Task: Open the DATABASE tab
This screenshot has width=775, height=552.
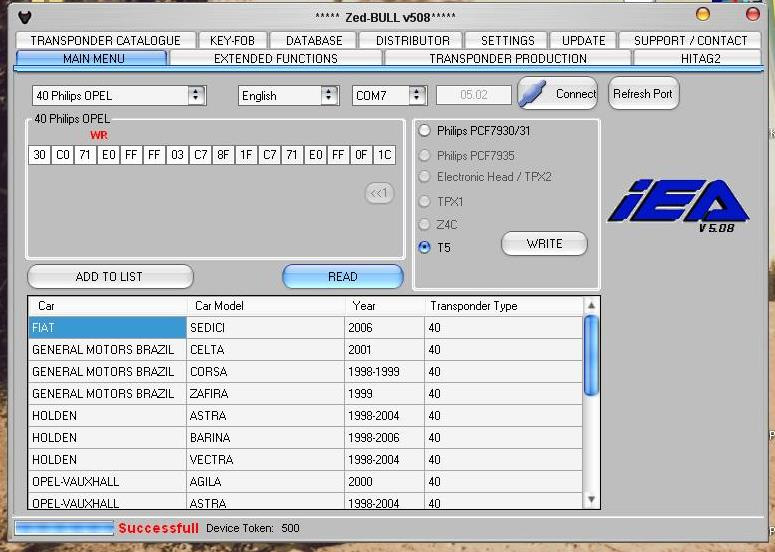Action: pyautogui.click(x=313, y=41)
